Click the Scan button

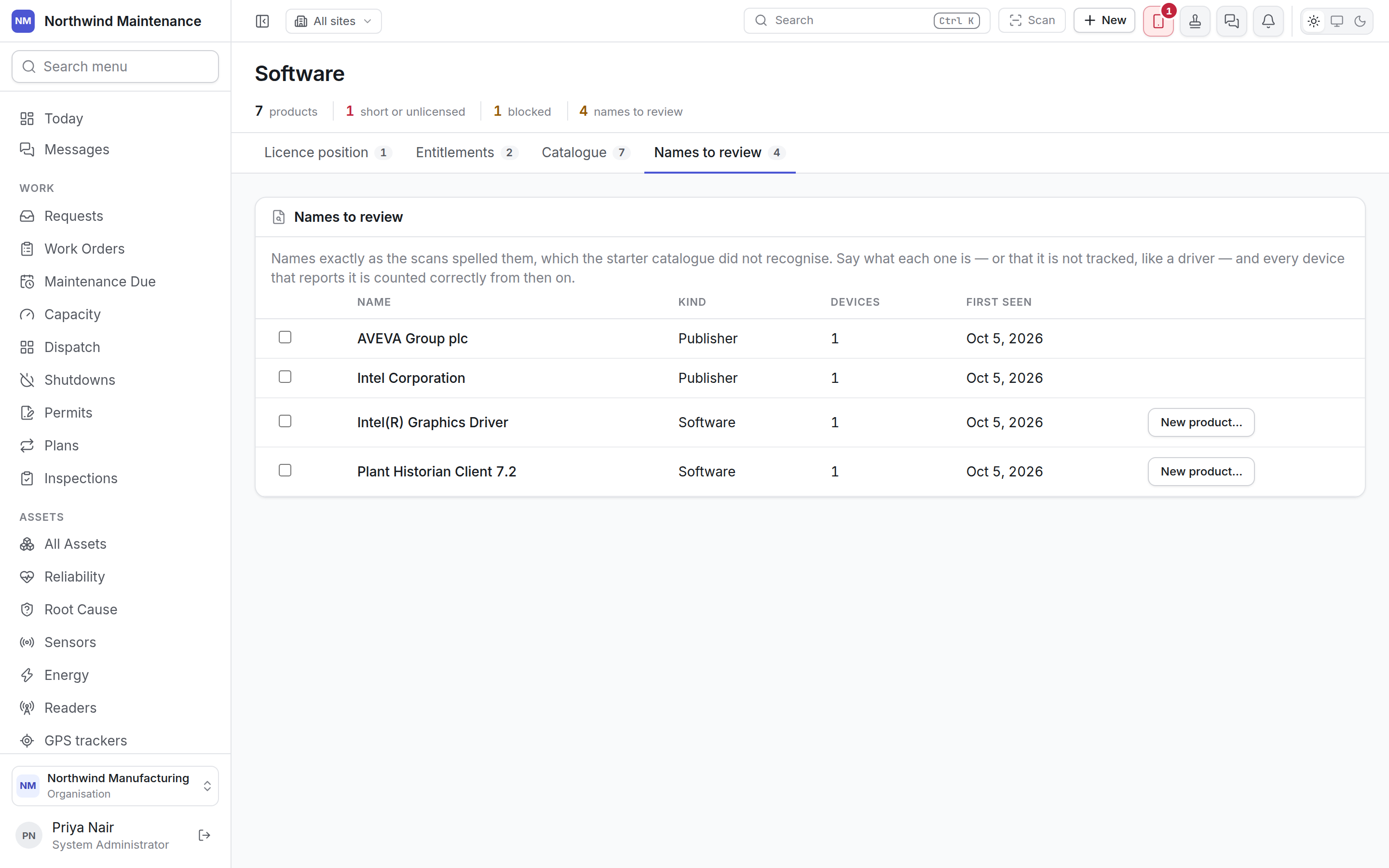click(1032, 21)
